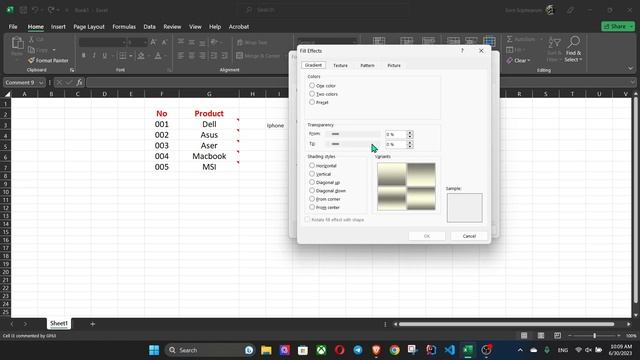Select the One color radio button
The width and height of the screenshot is (640, 360).
312,85
